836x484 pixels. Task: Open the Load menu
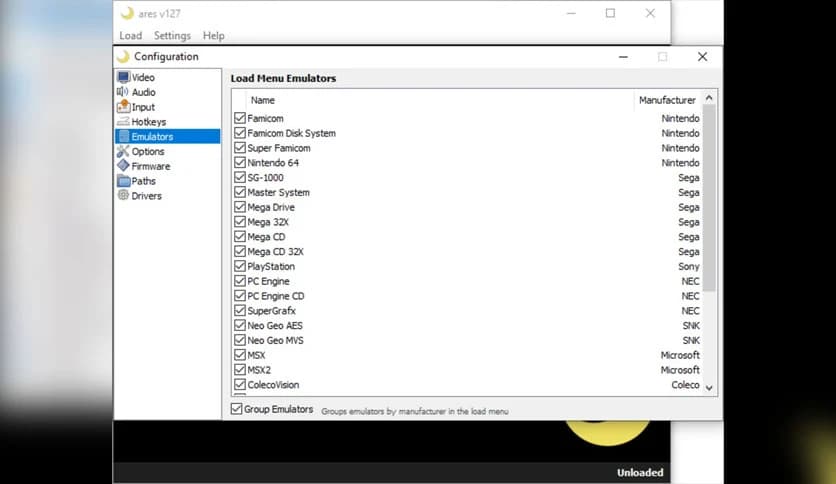[130, 36]
